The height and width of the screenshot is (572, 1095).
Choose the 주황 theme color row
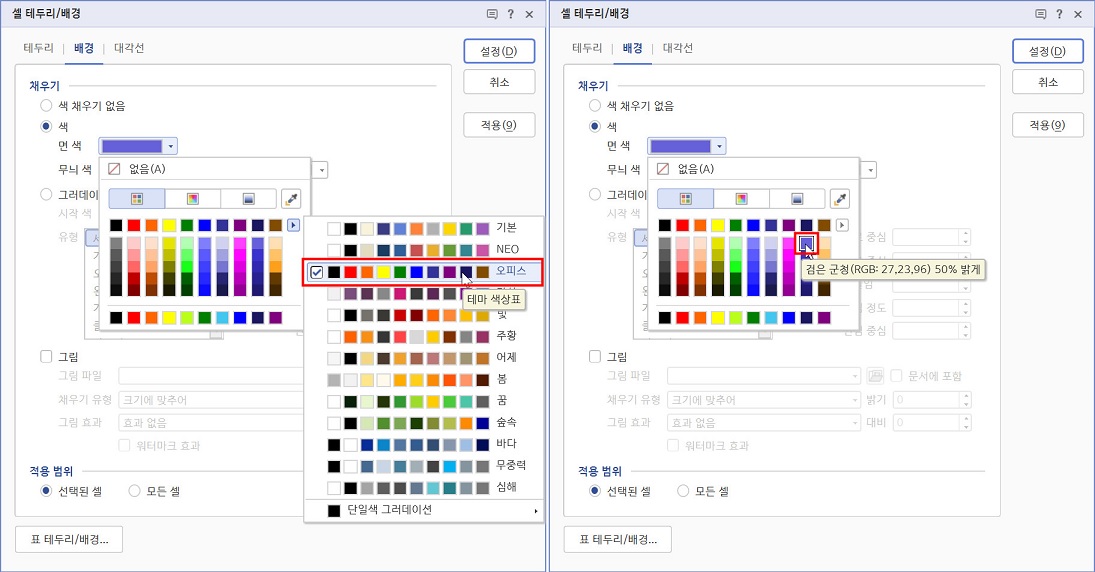point(424,336)
